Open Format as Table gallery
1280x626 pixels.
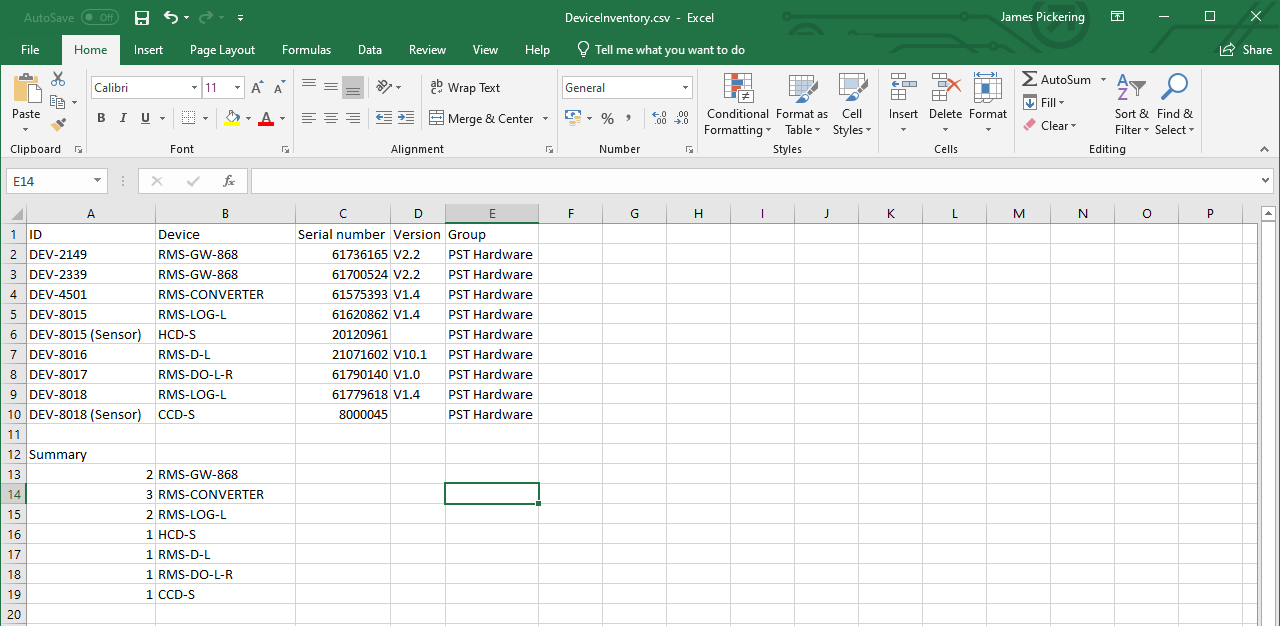coord(802,104)
